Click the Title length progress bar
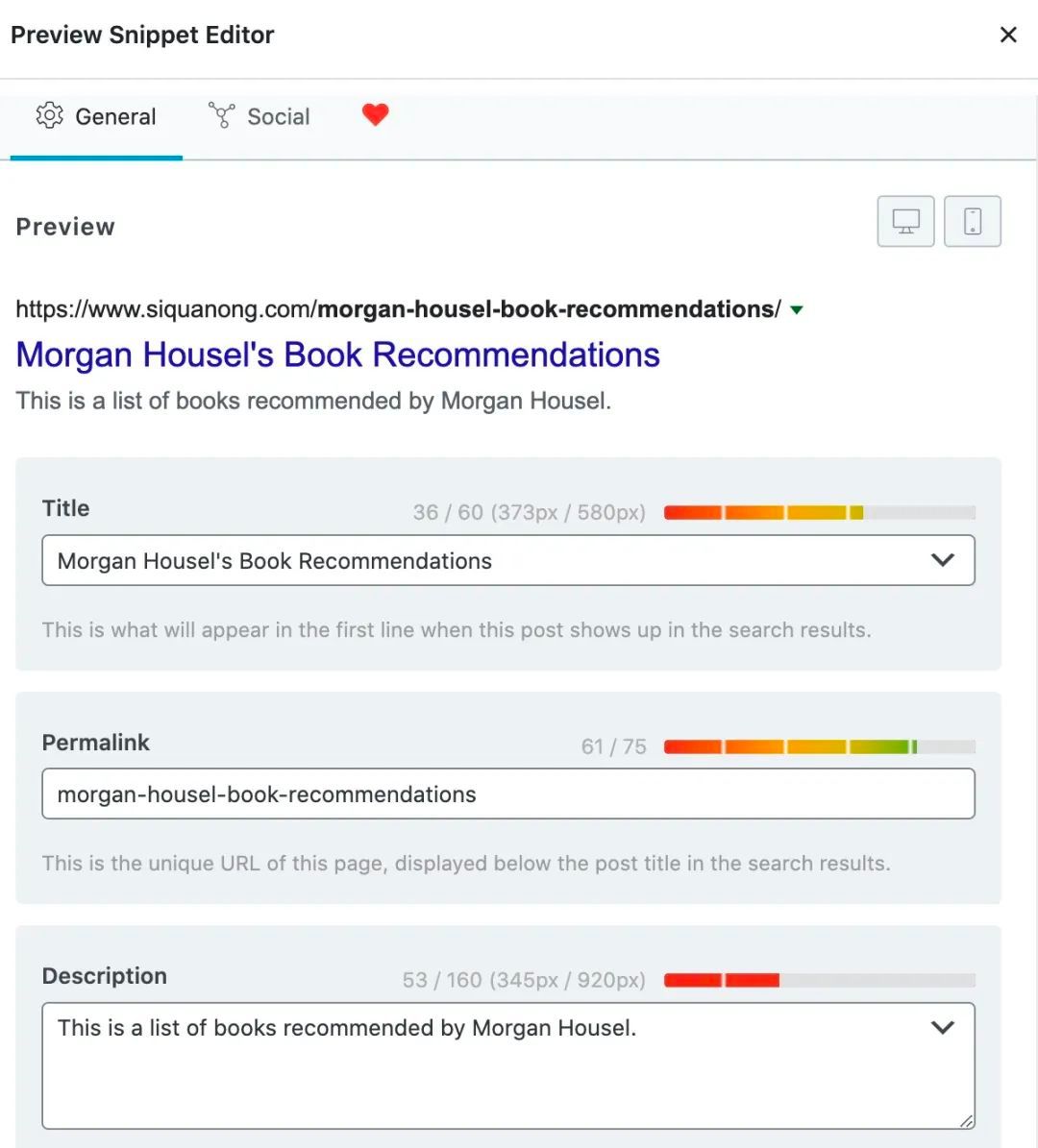 [x=819, y=513]
